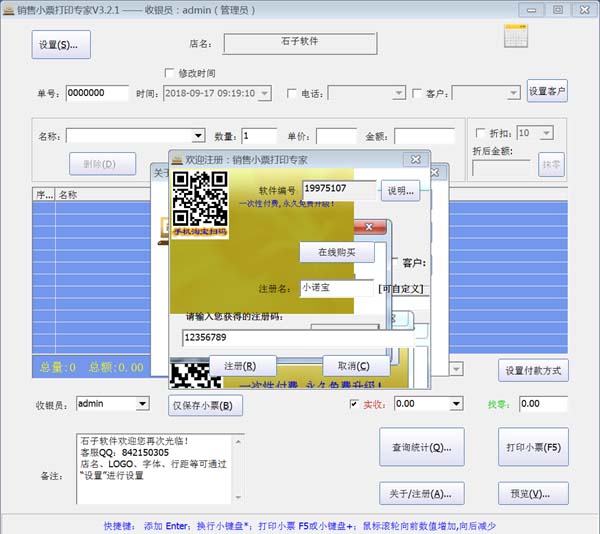Click 取消(C) to cancel registration
Image resolution: width=600 pixels, height=534 pixels.
(356, 366)
